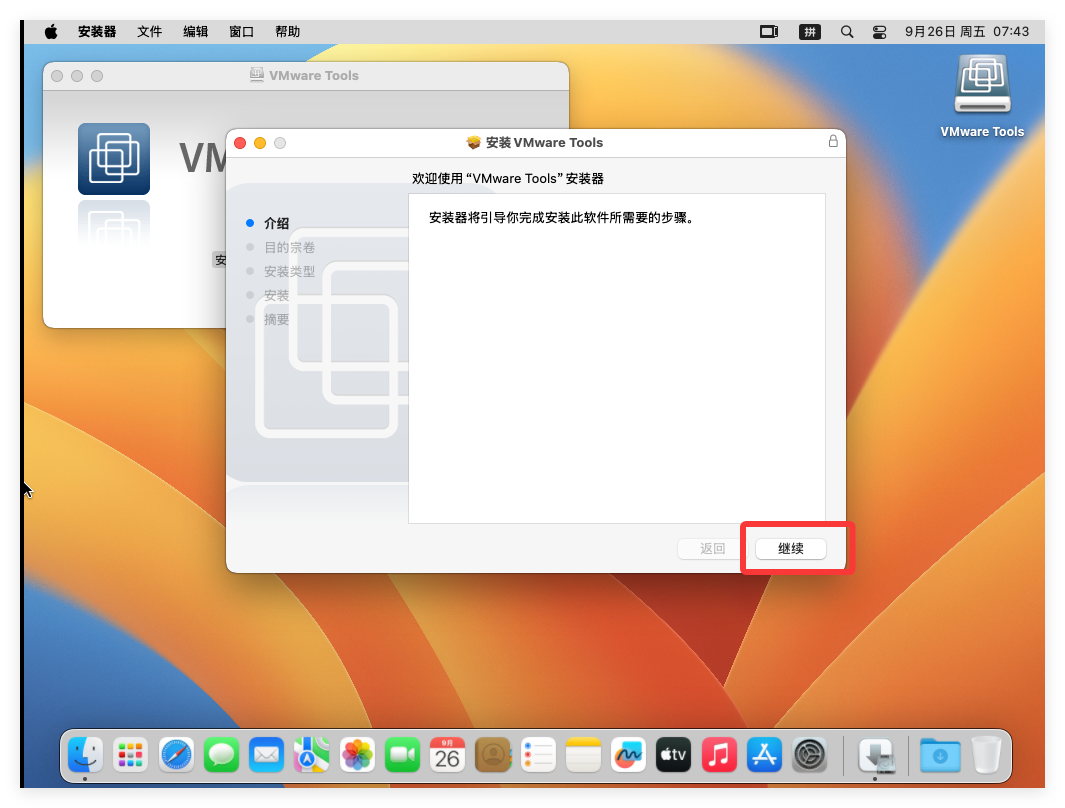Click the 继续 button in the installer

(791, 549)
